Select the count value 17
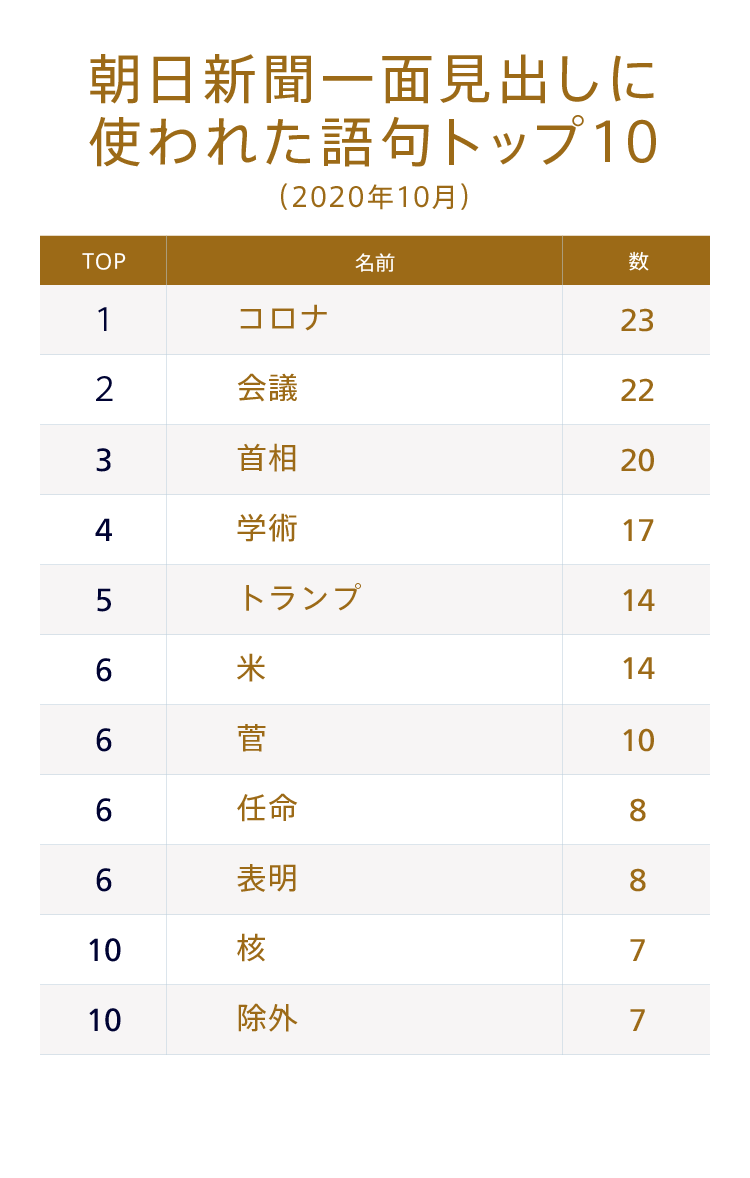 [x=637, y=530]
